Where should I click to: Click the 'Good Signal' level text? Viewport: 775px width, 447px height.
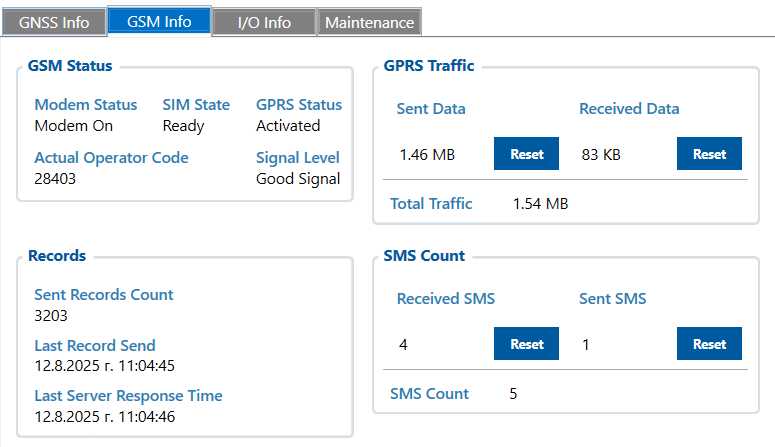pos(298,179)
